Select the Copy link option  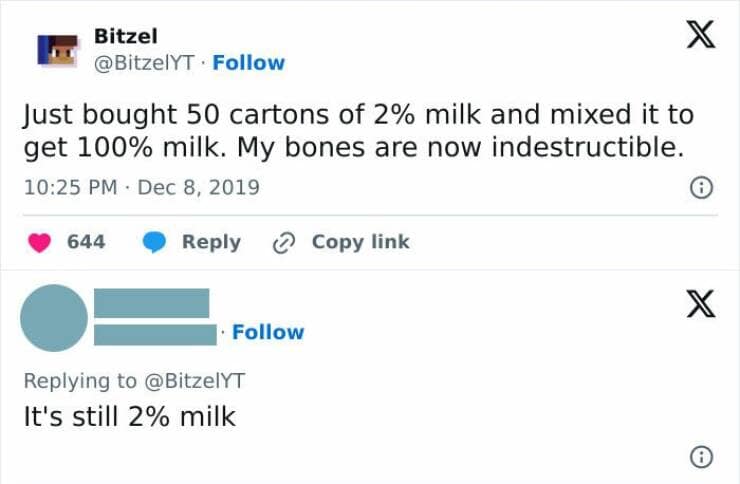click(360, 242)
